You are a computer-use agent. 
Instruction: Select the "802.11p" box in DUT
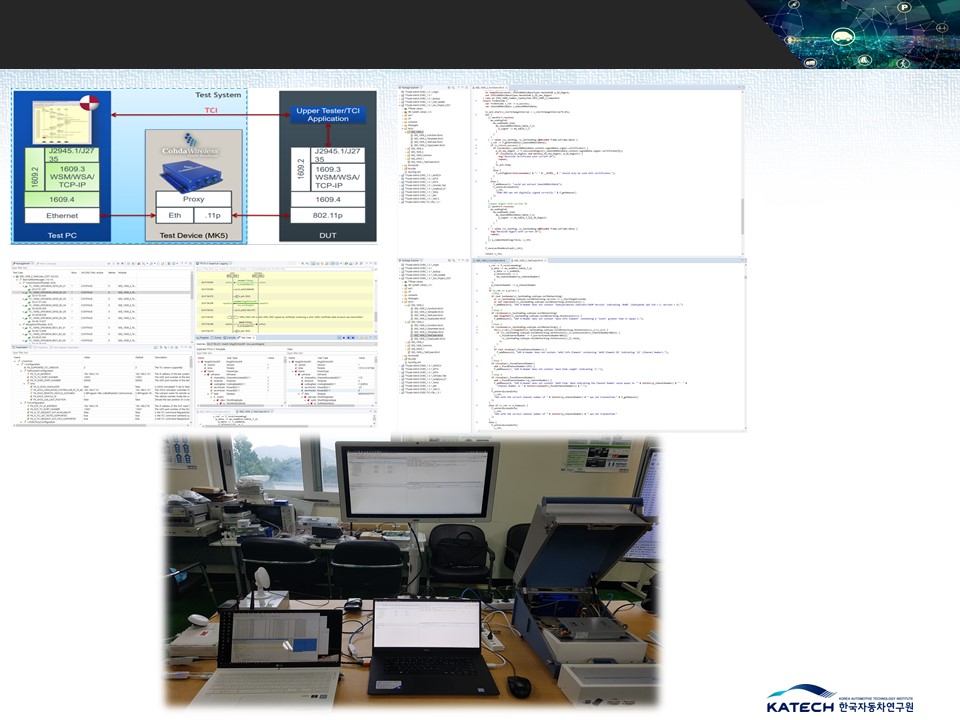(328, 216)
